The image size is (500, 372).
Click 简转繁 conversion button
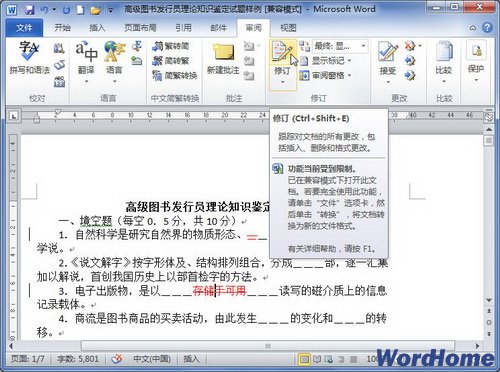171,61
